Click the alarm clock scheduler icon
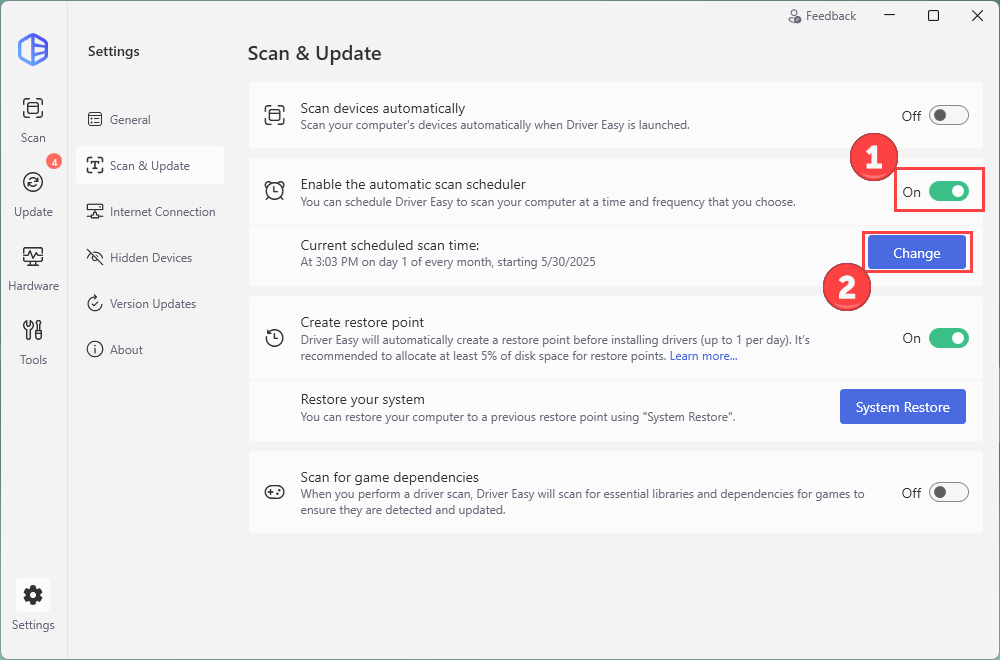The width and height of the screenshot is (1000, 660). [x=274, y=192]
